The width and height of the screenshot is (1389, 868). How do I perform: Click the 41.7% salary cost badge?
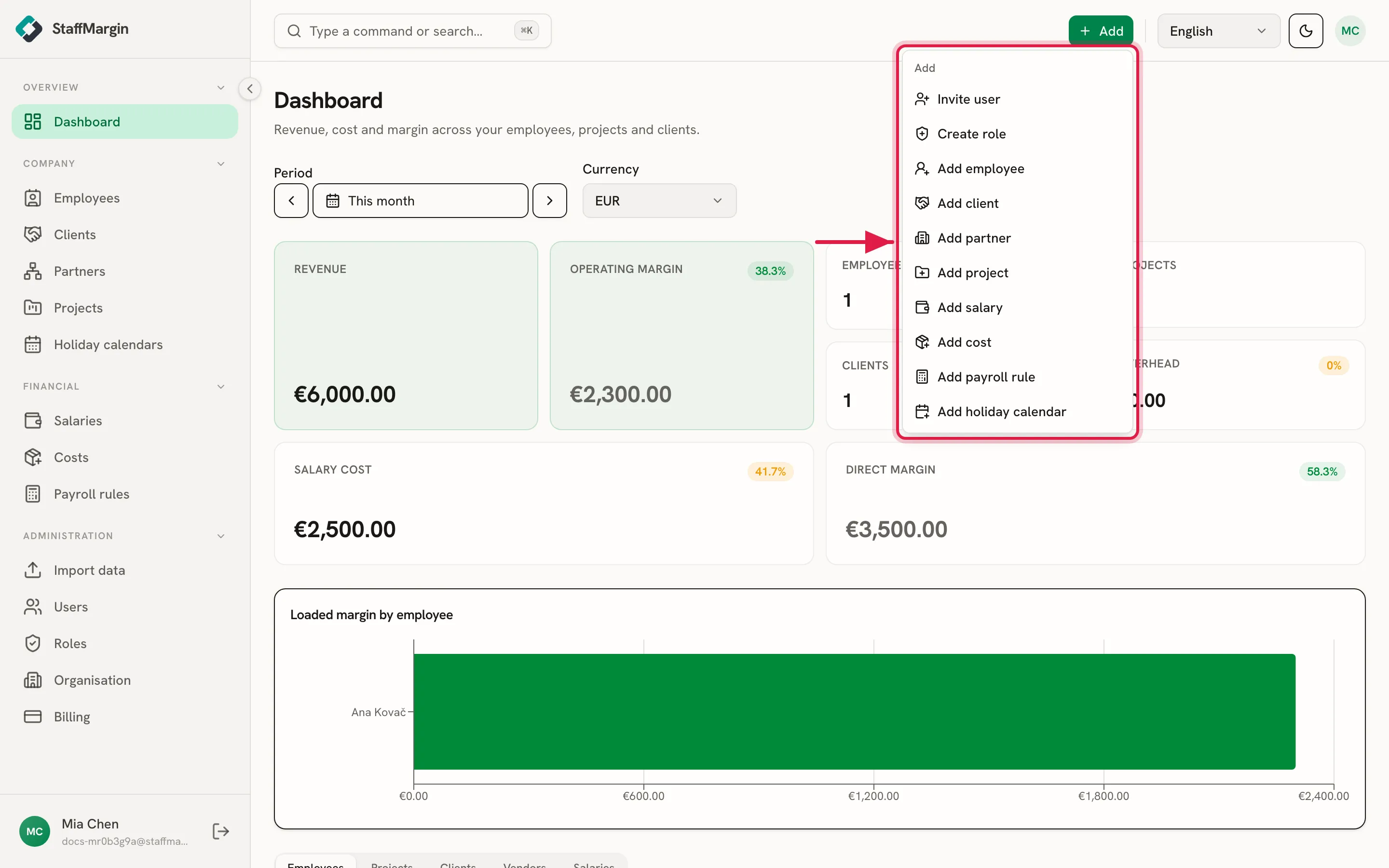click(770, 472)
